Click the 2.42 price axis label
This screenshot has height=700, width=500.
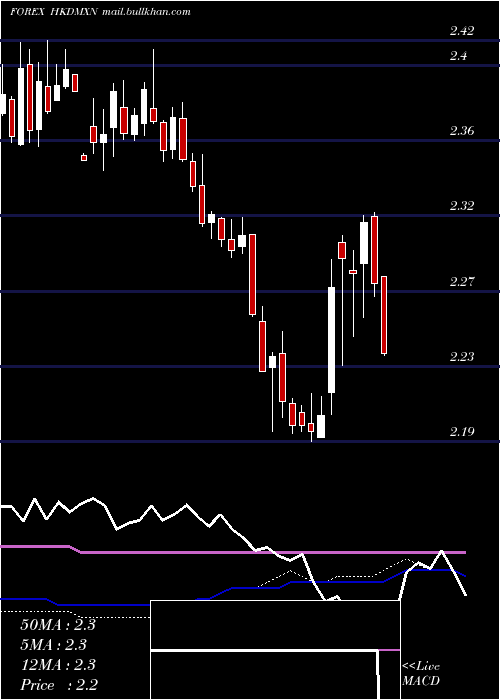coord(462,31)
